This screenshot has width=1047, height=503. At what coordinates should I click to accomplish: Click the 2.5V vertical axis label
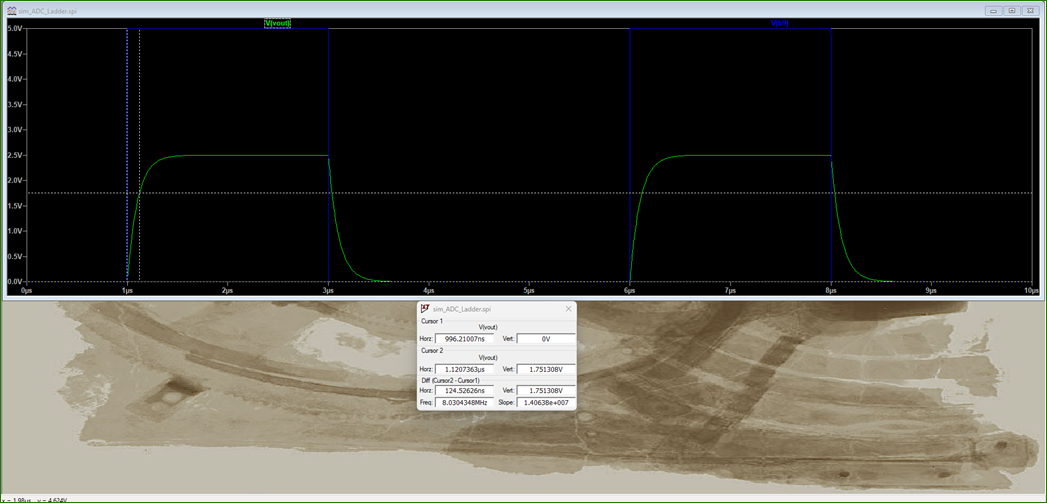13,155
